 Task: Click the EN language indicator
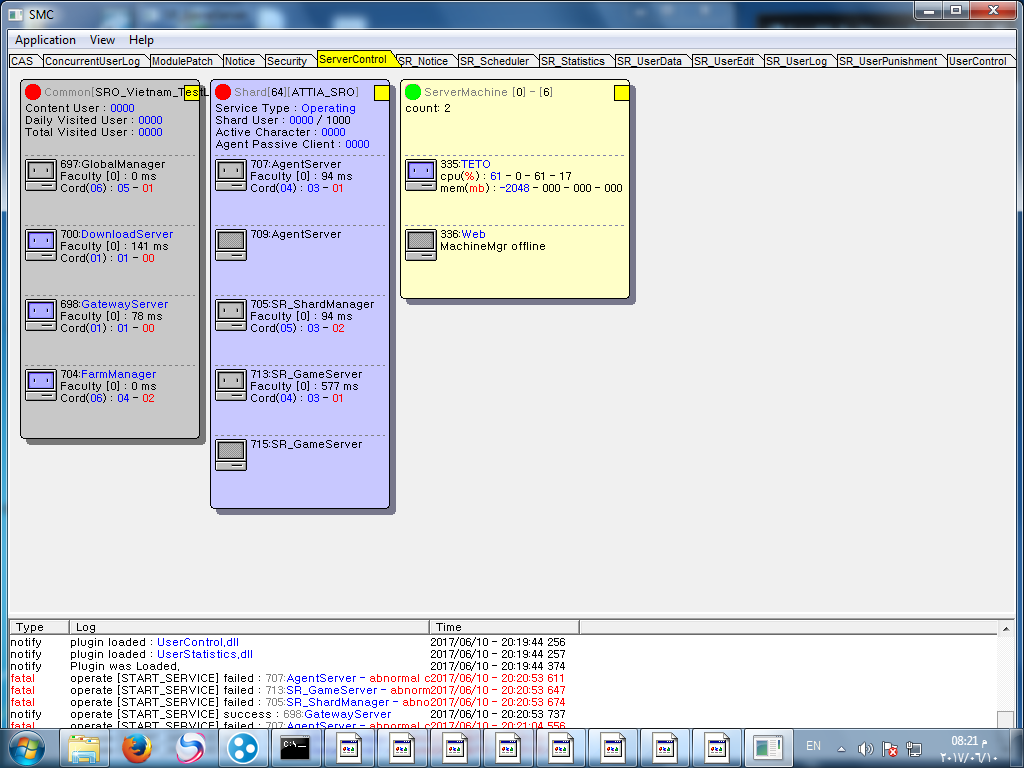pos(813,746)
